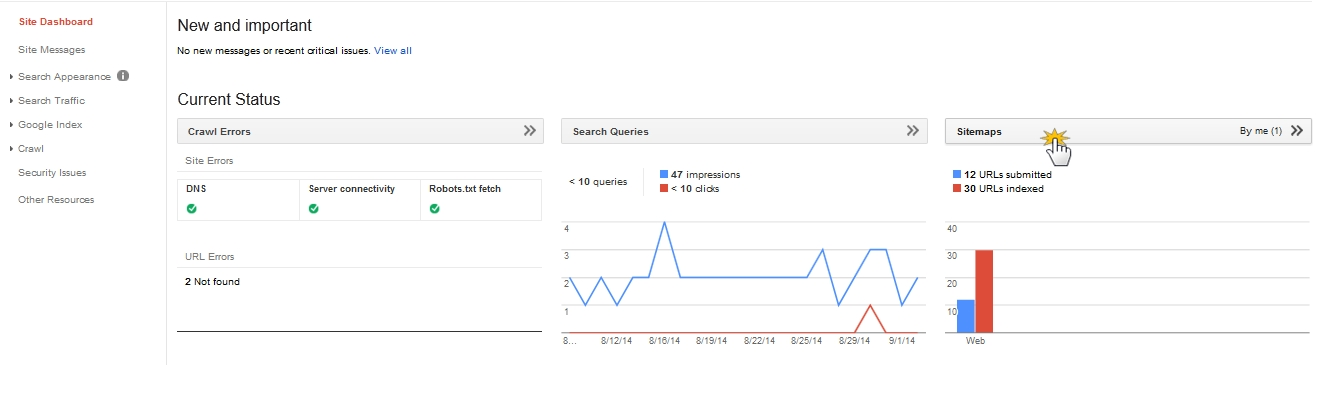
Task: Click the Server connectivity green check icon
Action: pos(314,209)
